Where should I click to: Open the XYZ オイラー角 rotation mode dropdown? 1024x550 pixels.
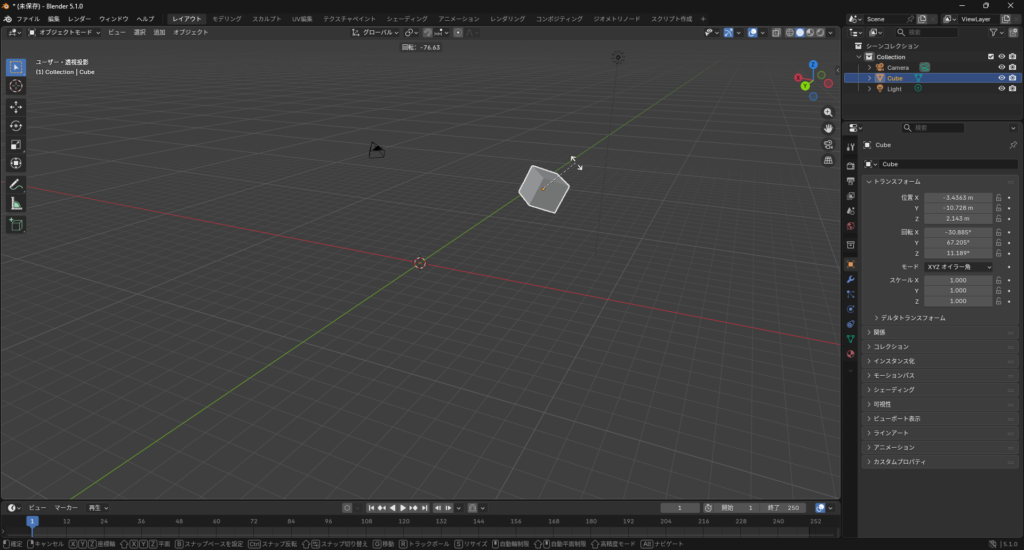(958, 267)
